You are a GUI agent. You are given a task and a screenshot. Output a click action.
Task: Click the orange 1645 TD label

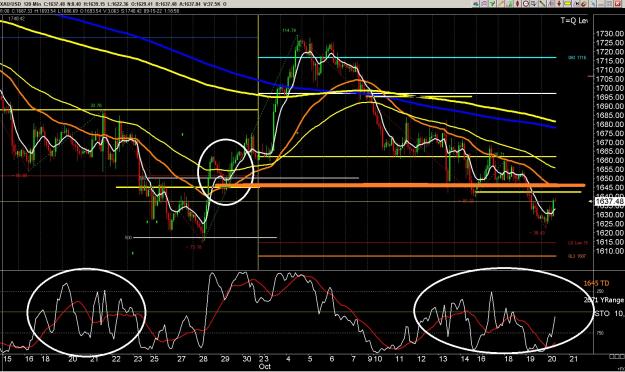pos(596,283)
